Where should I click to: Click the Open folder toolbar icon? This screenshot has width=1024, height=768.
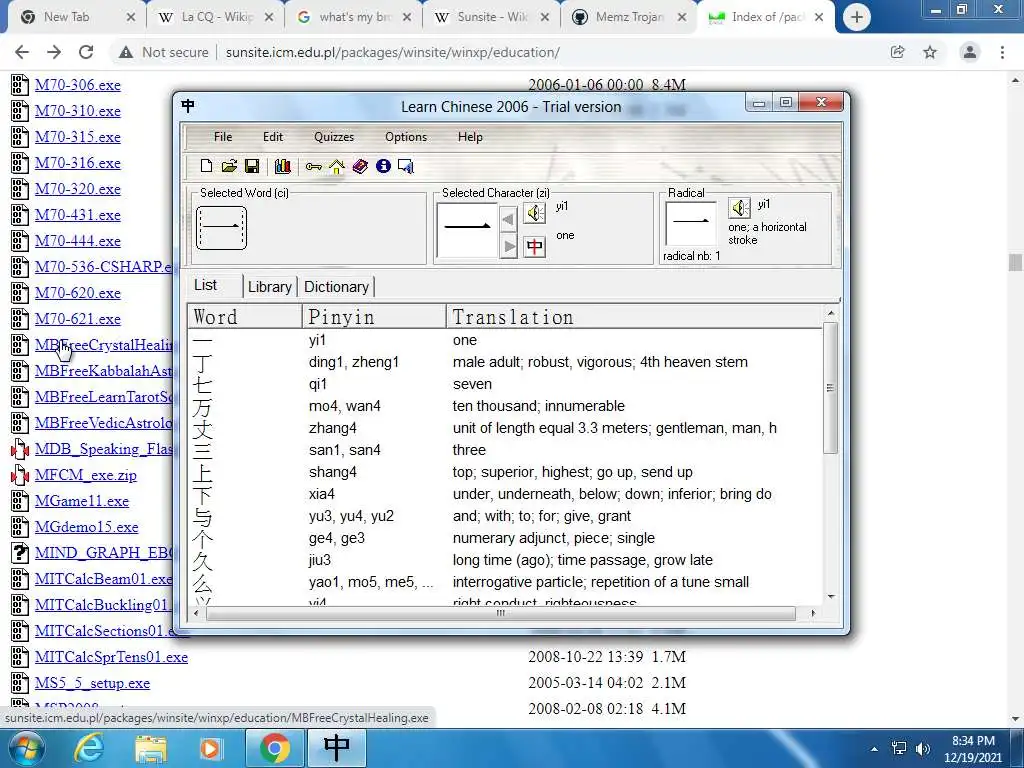tap(229, 166)
